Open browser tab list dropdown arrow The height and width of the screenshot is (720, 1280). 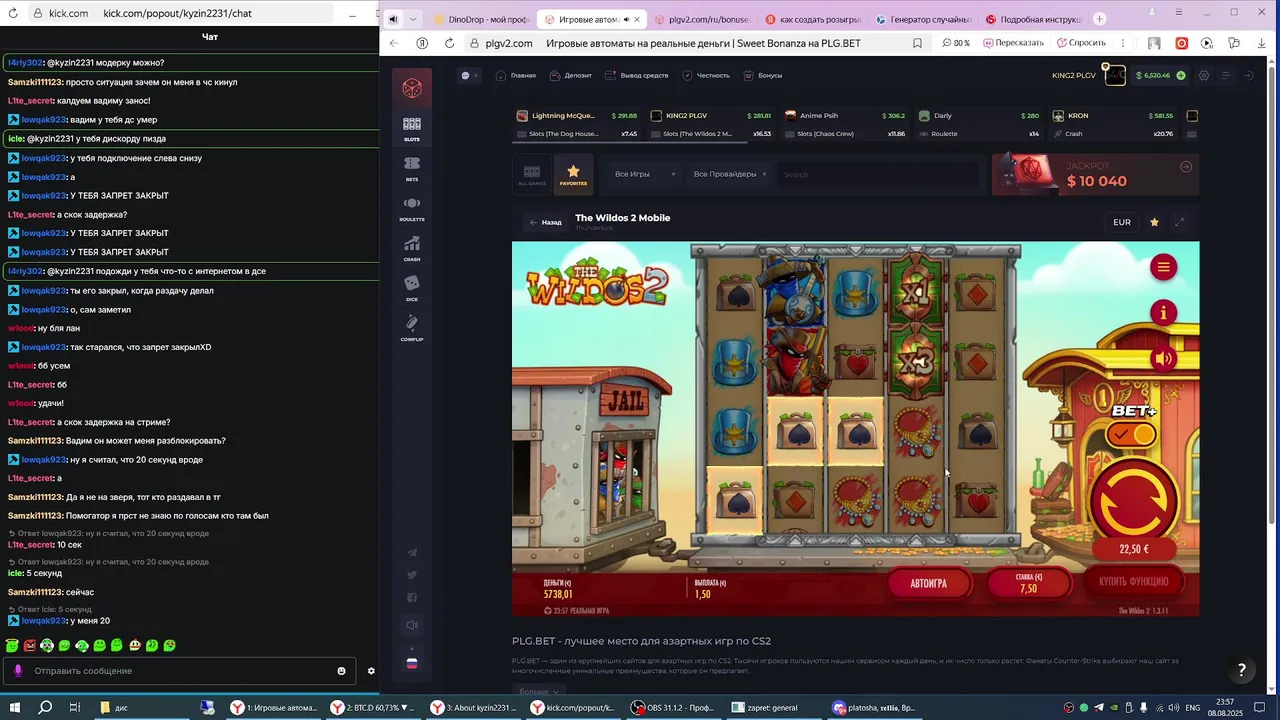(413, 19)
